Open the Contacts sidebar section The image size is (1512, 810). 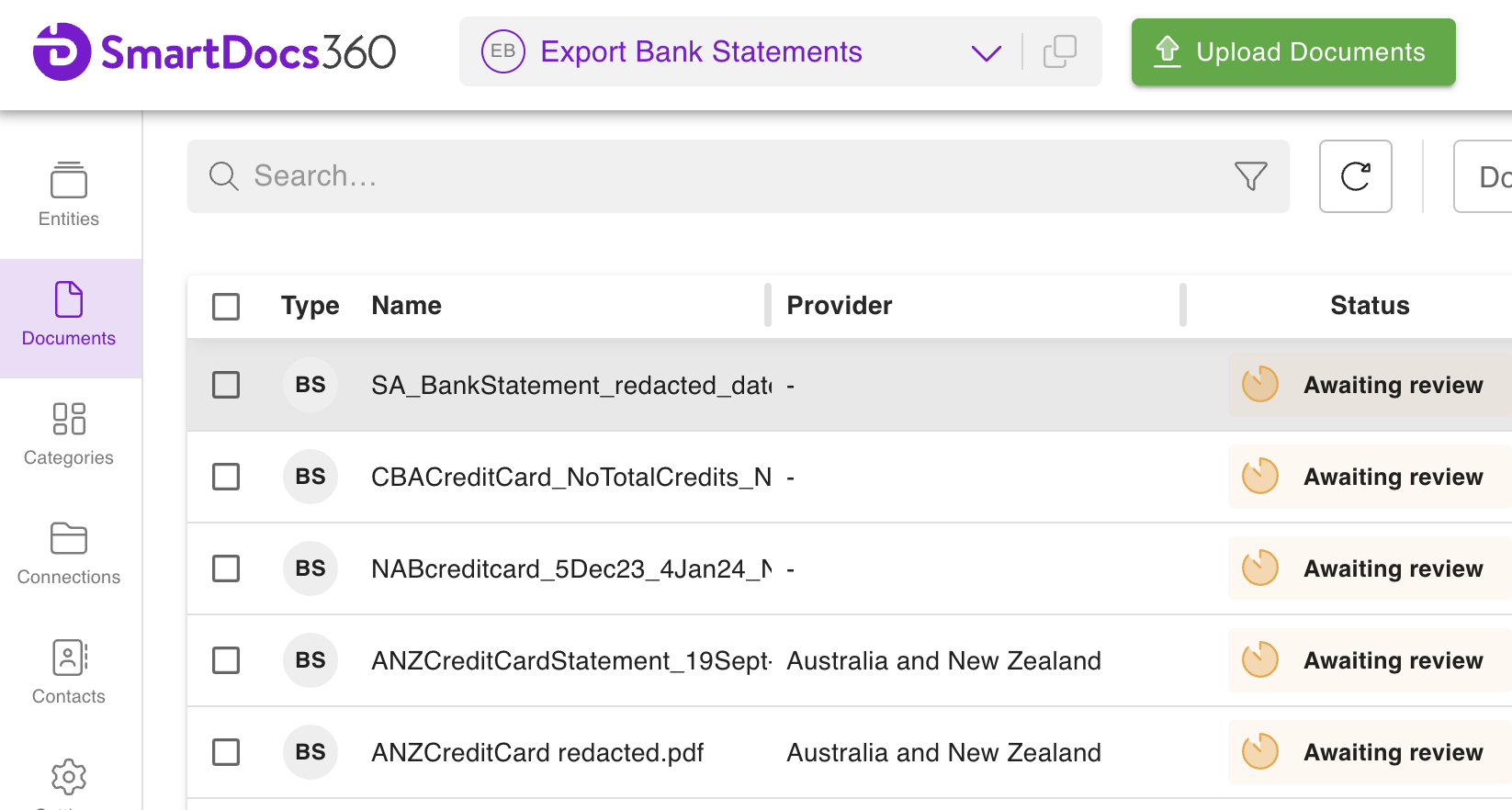(69, 672)
